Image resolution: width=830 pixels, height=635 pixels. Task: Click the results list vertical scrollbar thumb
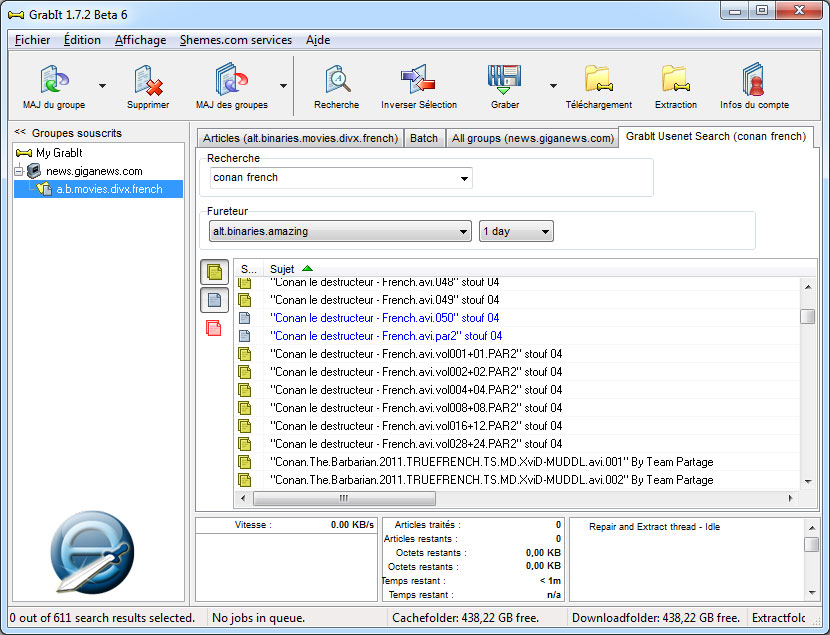tap(808, 316)
